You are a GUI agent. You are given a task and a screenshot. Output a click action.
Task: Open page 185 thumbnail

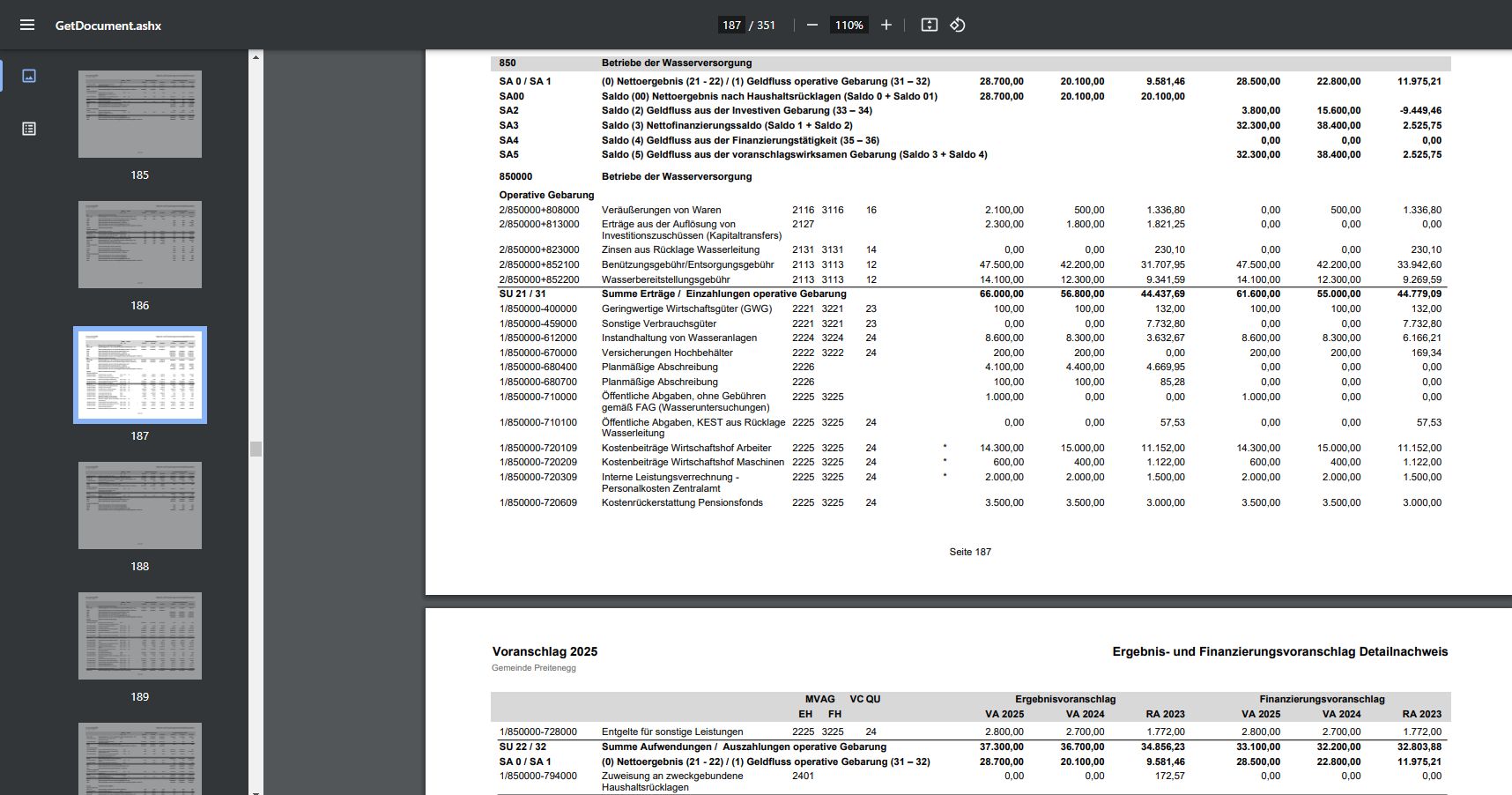140,115
